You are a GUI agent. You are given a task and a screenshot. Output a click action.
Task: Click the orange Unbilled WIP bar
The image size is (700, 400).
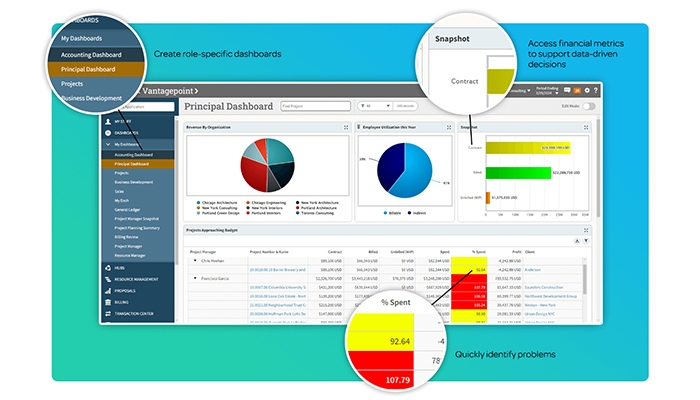pyautogui.click(x=488, y=197)
